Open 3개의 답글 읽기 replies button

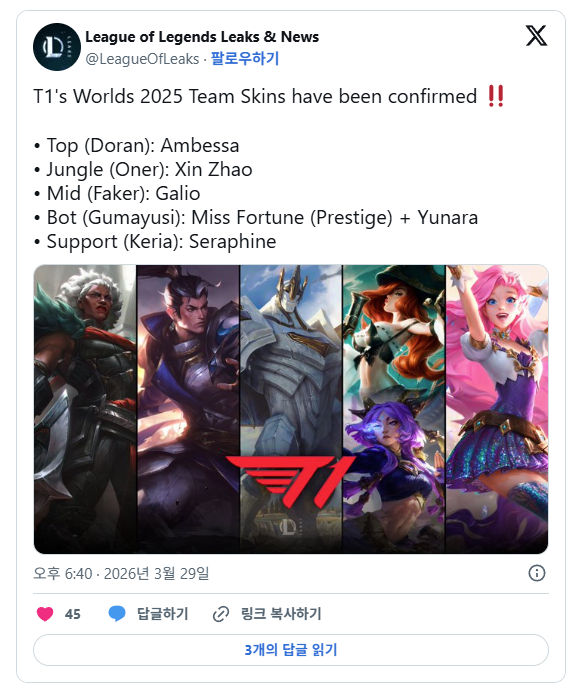coord(291,650)
